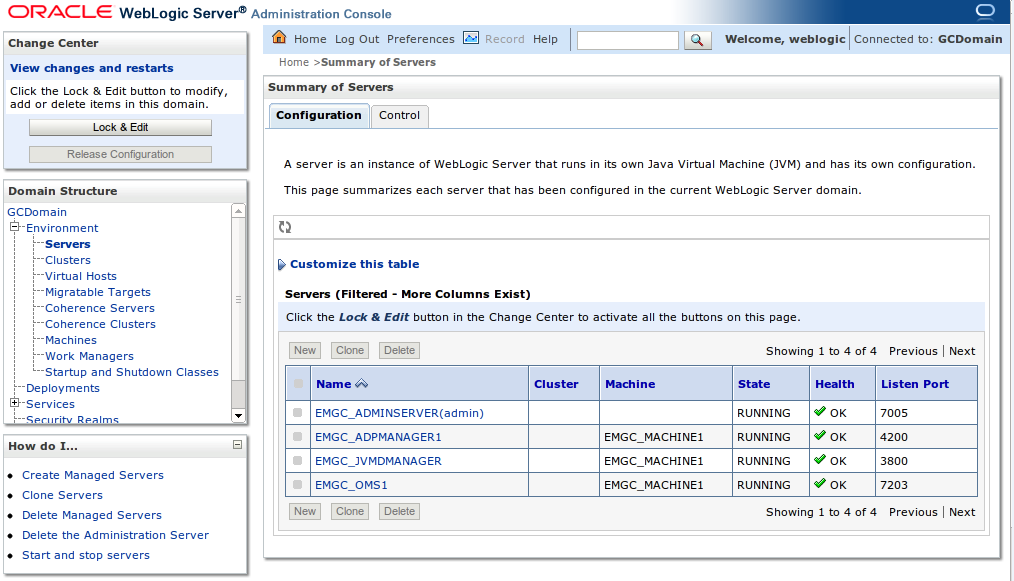Select Clusters in Domain Structure tree
The image size is (1014, 581).
(x=67, y=260)
